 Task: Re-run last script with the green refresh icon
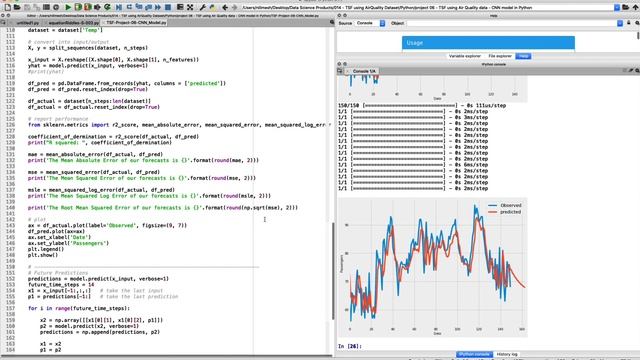coord(107,7)
